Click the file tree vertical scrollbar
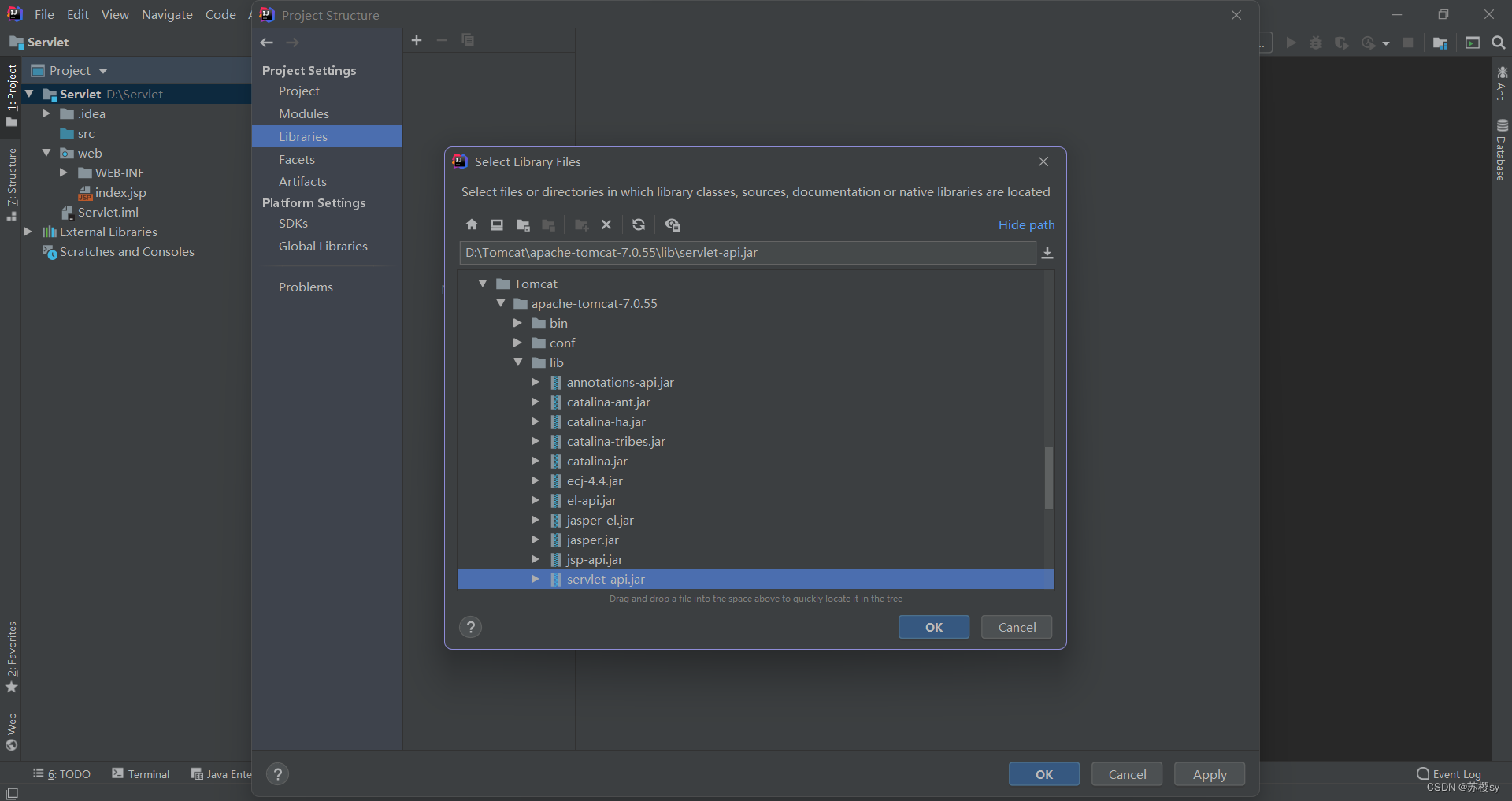This screenshot has height=801, width=1512. pos(1049,478)
